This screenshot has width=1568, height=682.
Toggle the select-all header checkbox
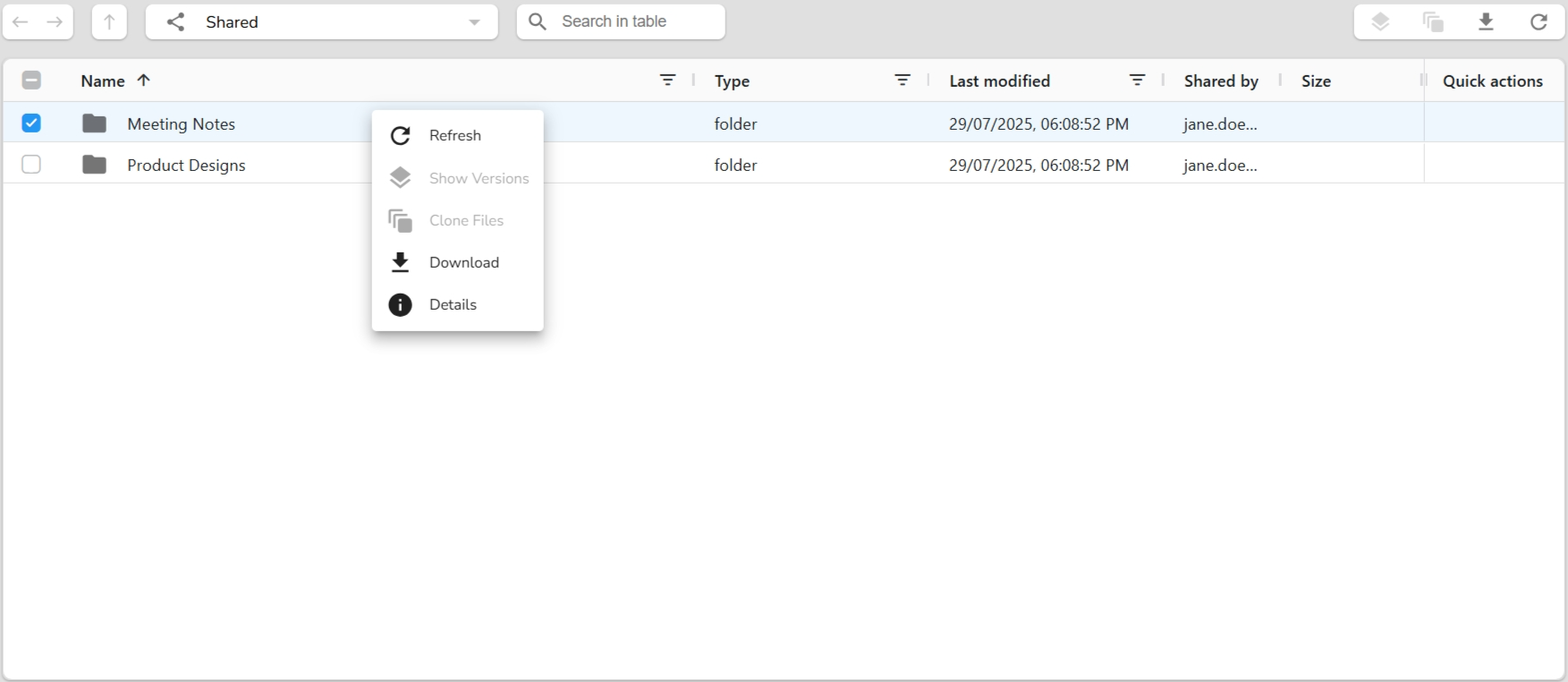tap(31, 81)
